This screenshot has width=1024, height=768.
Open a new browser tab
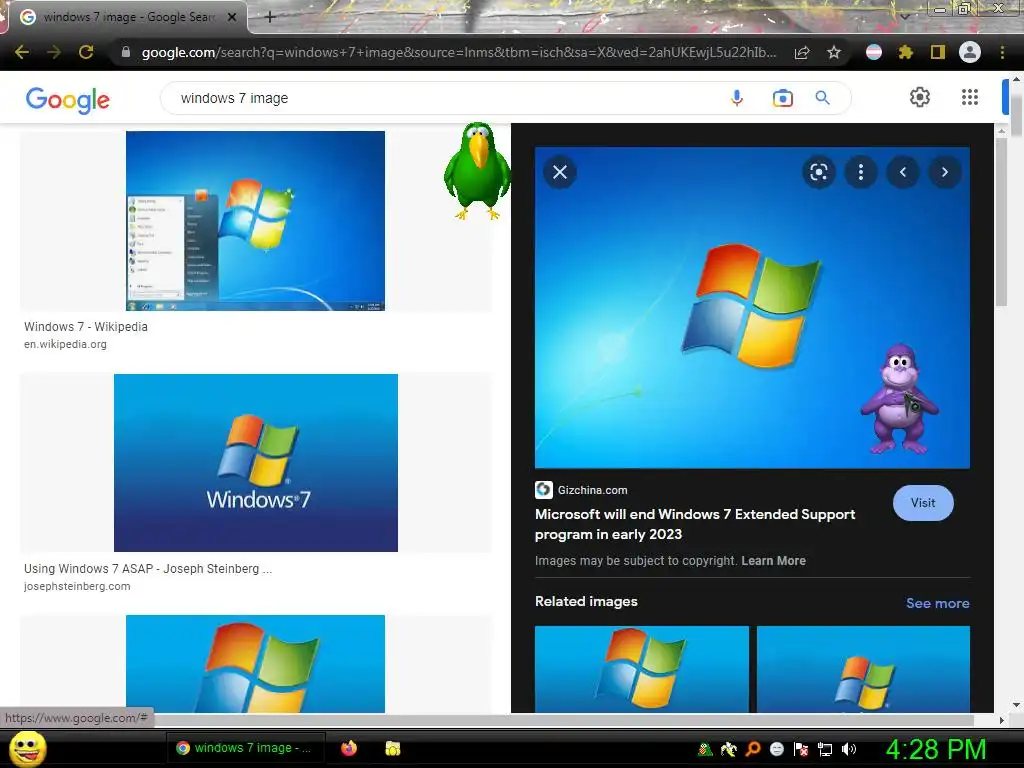(x=270, y=17)
